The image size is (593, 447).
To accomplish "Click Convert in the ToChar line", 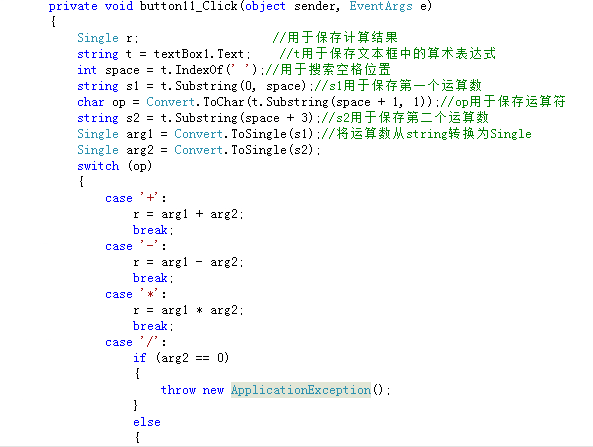I will click(170, 102).
